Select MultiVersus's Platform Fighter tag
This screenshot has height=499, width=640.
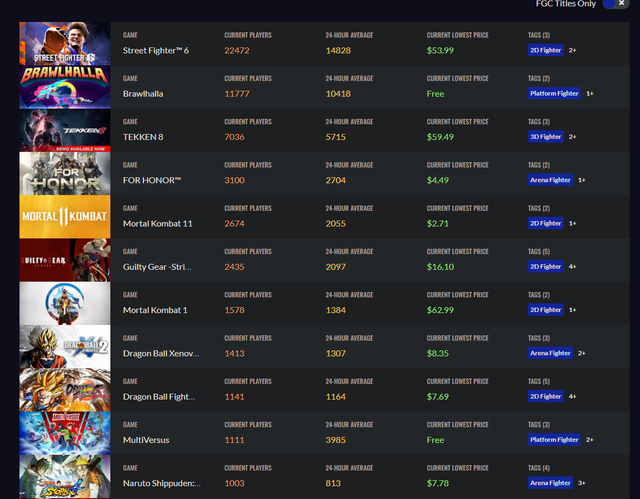pyautogui.click(x=554, y=439)
